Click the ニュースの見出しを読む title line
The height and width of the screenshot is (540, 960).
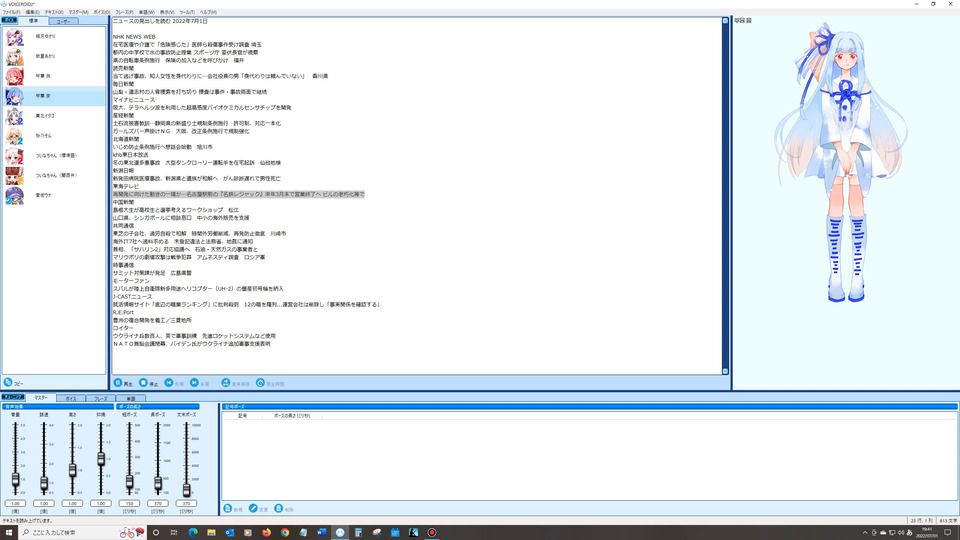tap(160, 21)
